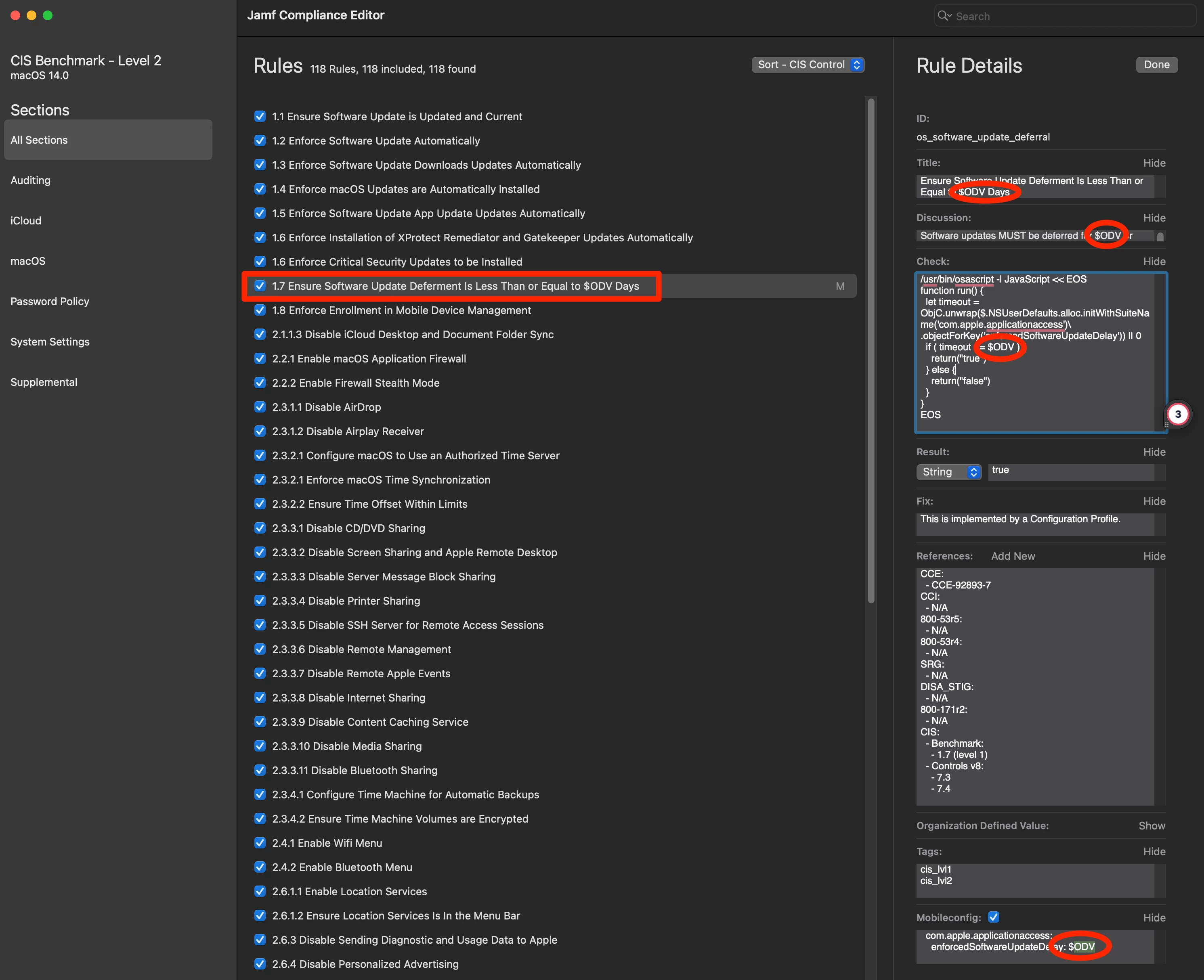Image resolution: width=1204 pixels, height=980 pixels.
Task: Hide the References field
Action: pos(1154,557)
